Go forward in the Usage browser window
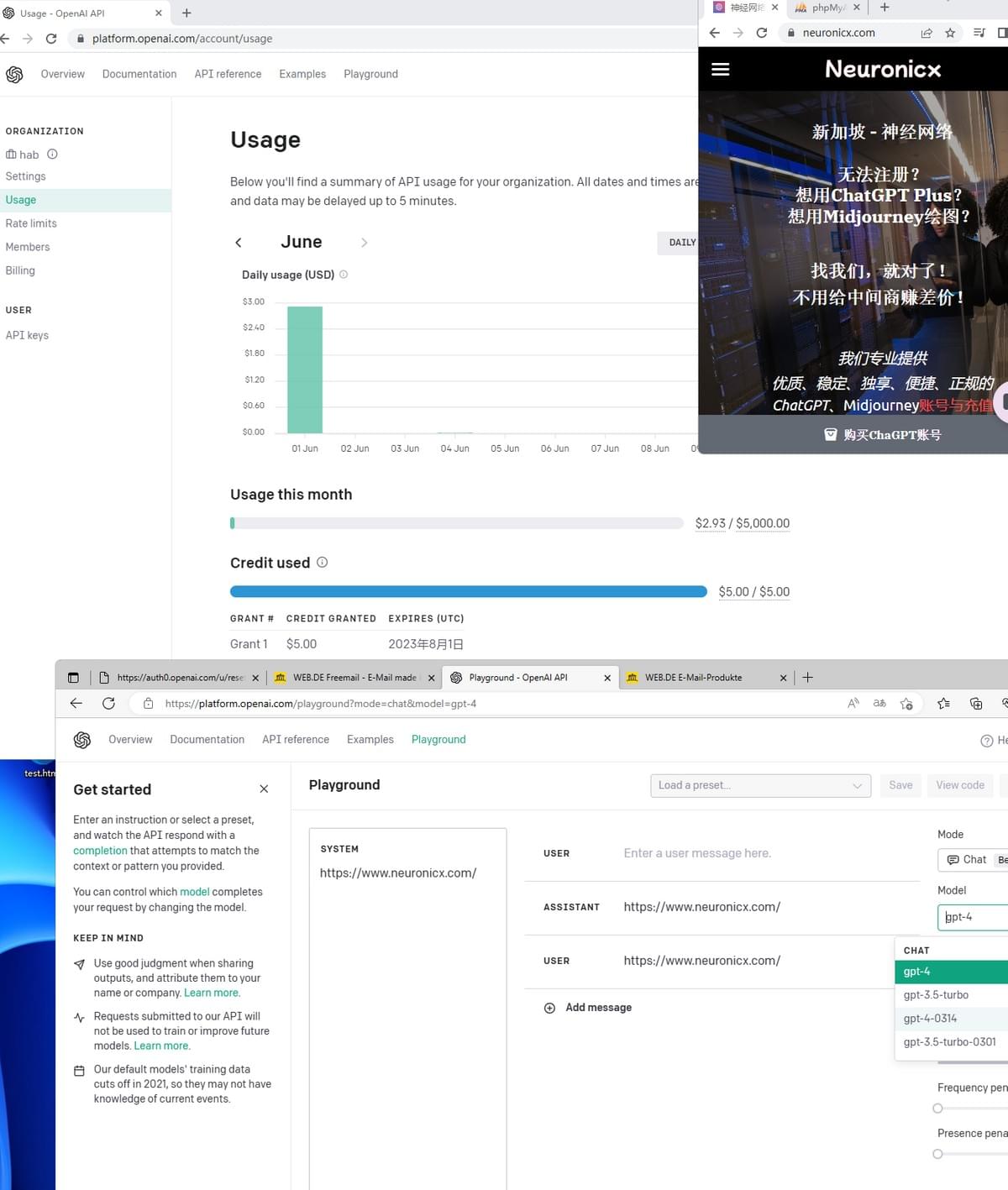This screenshot has width=1008, height=1190. 28,39
